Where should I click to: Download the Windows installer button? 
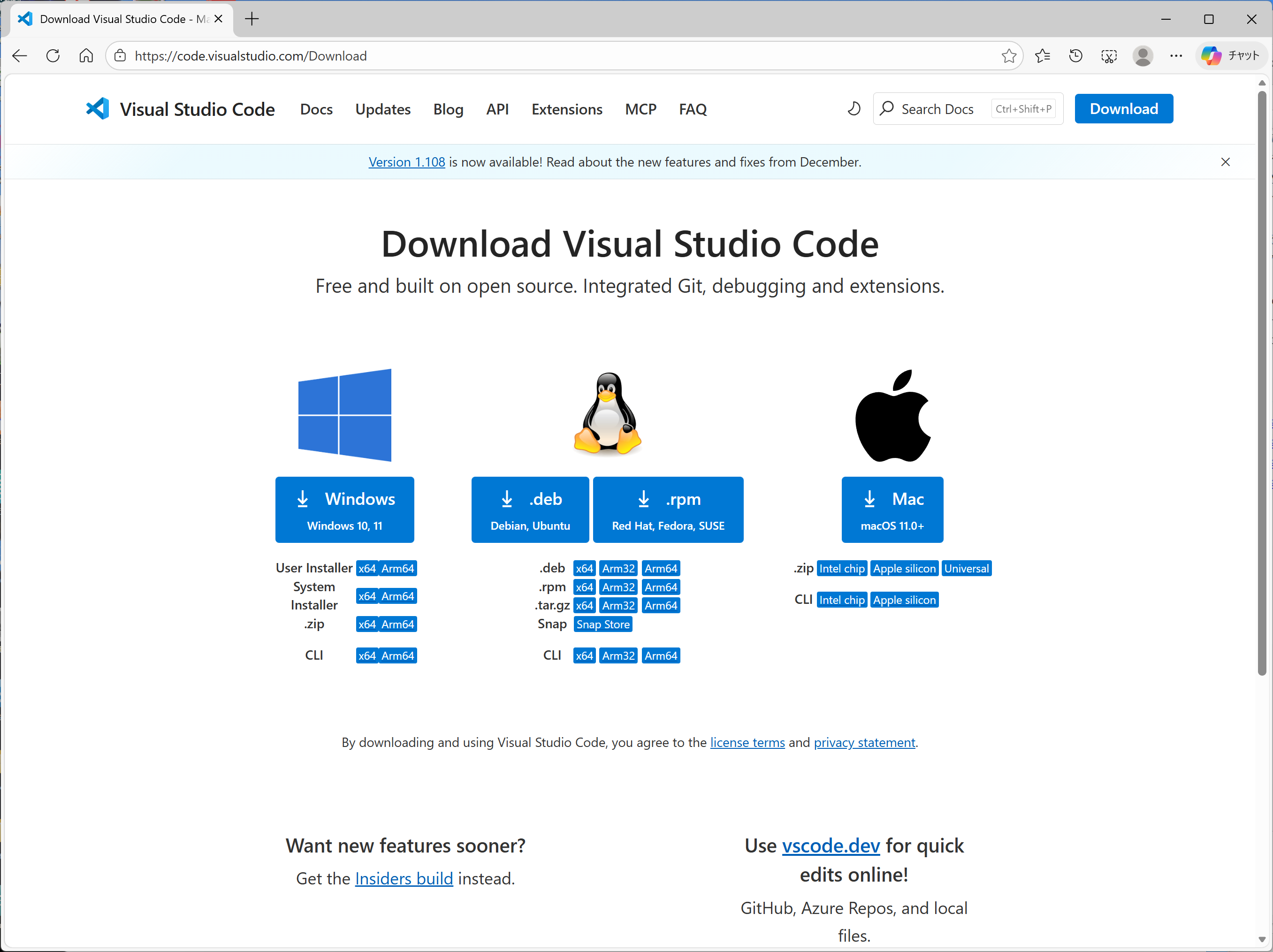pyautogui.click(x=344, y=510)
